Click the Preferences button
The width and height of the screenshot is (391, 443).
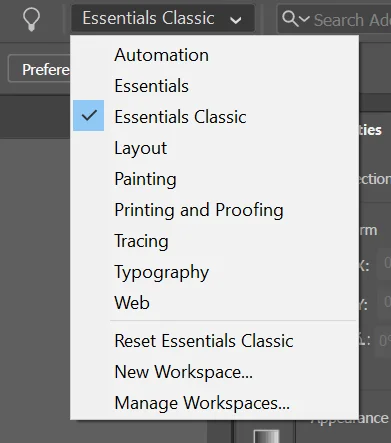(39, 69)
